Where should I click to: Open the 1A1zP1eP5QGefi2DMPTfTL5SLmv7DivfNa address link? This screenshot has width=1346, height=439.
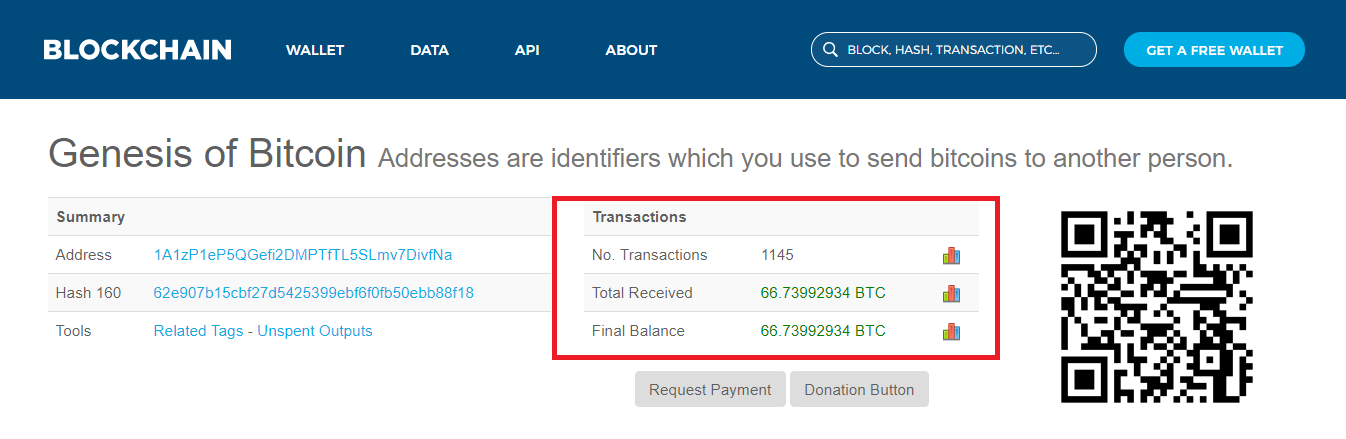click(303, 255)
